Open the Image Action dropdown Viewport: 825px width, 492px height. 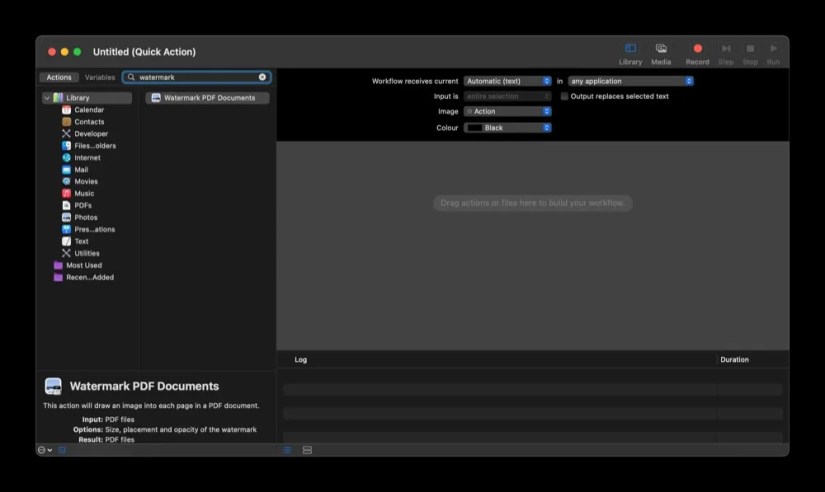(508, 112)
